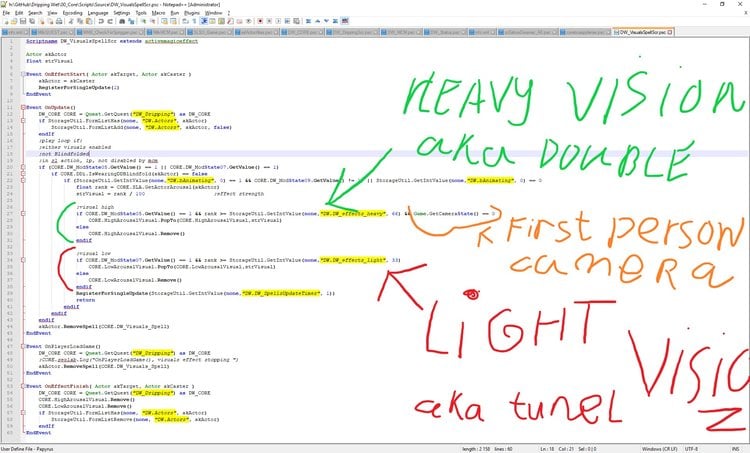
Task: Run macro multiple times icon
Action: coord(287,21)
